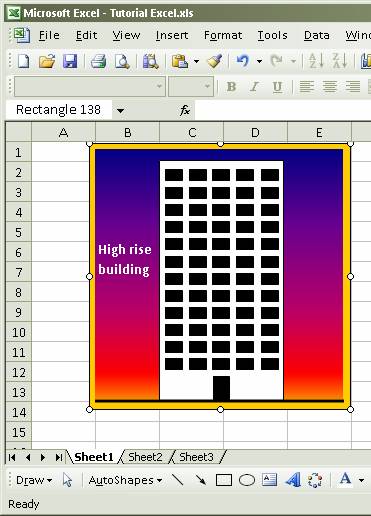Expand the Undo history dropdown arrow
This screenshot has width=371, height=516.
tap(259, 61)
